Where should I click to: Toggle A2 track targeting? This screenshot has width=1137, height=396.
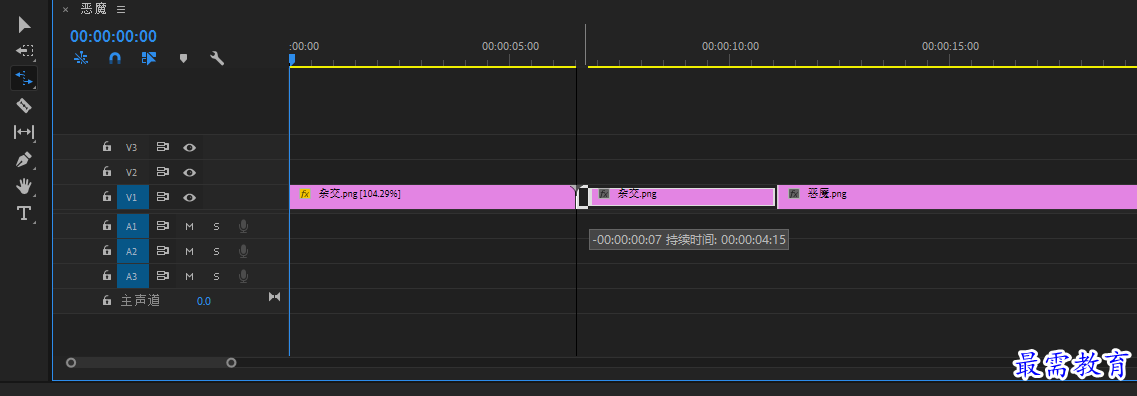(133, 251)
